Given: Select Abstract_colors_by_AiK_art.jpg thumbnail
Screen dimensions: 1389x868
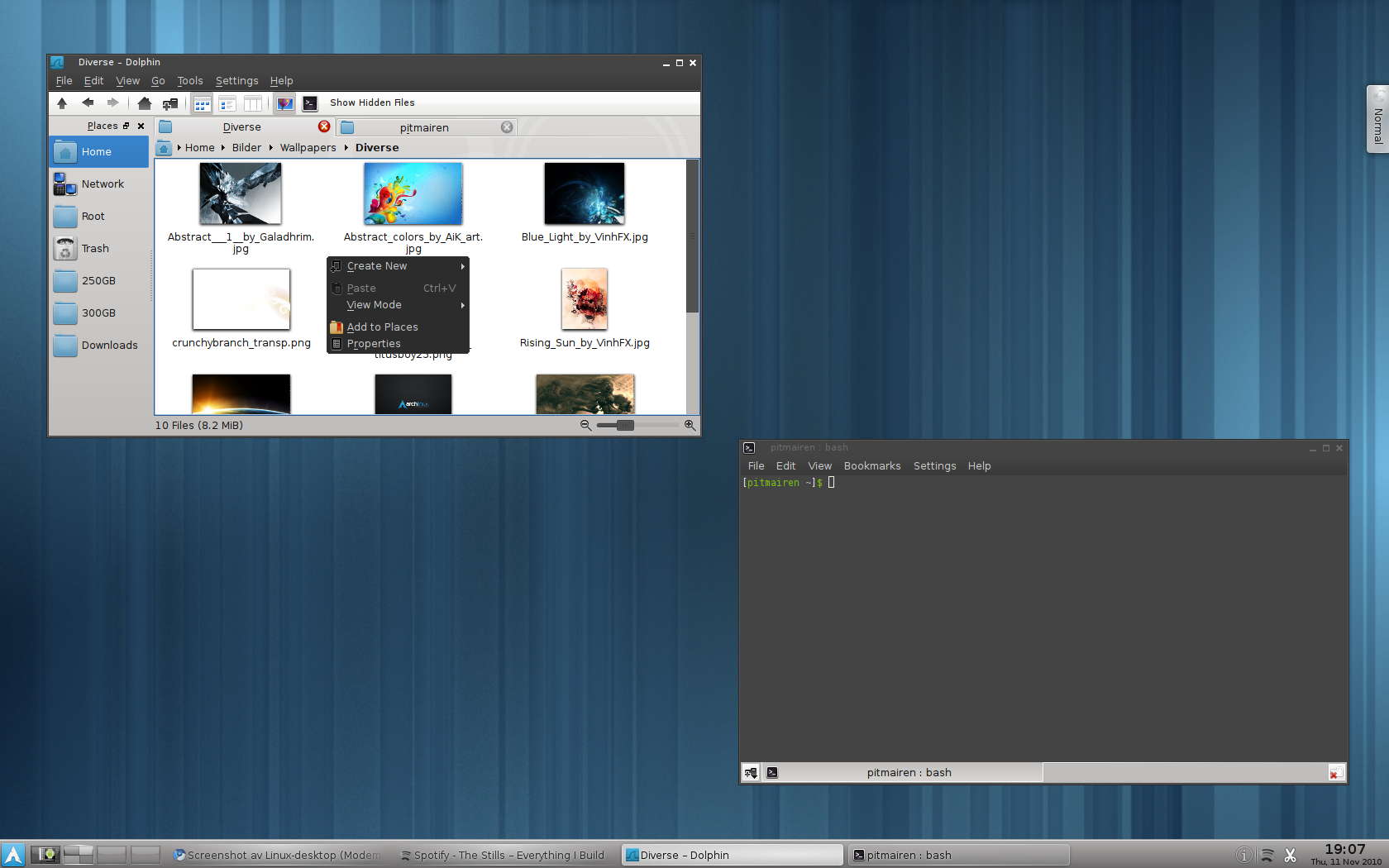Looking at the screenshot, I should coord(413,193).
